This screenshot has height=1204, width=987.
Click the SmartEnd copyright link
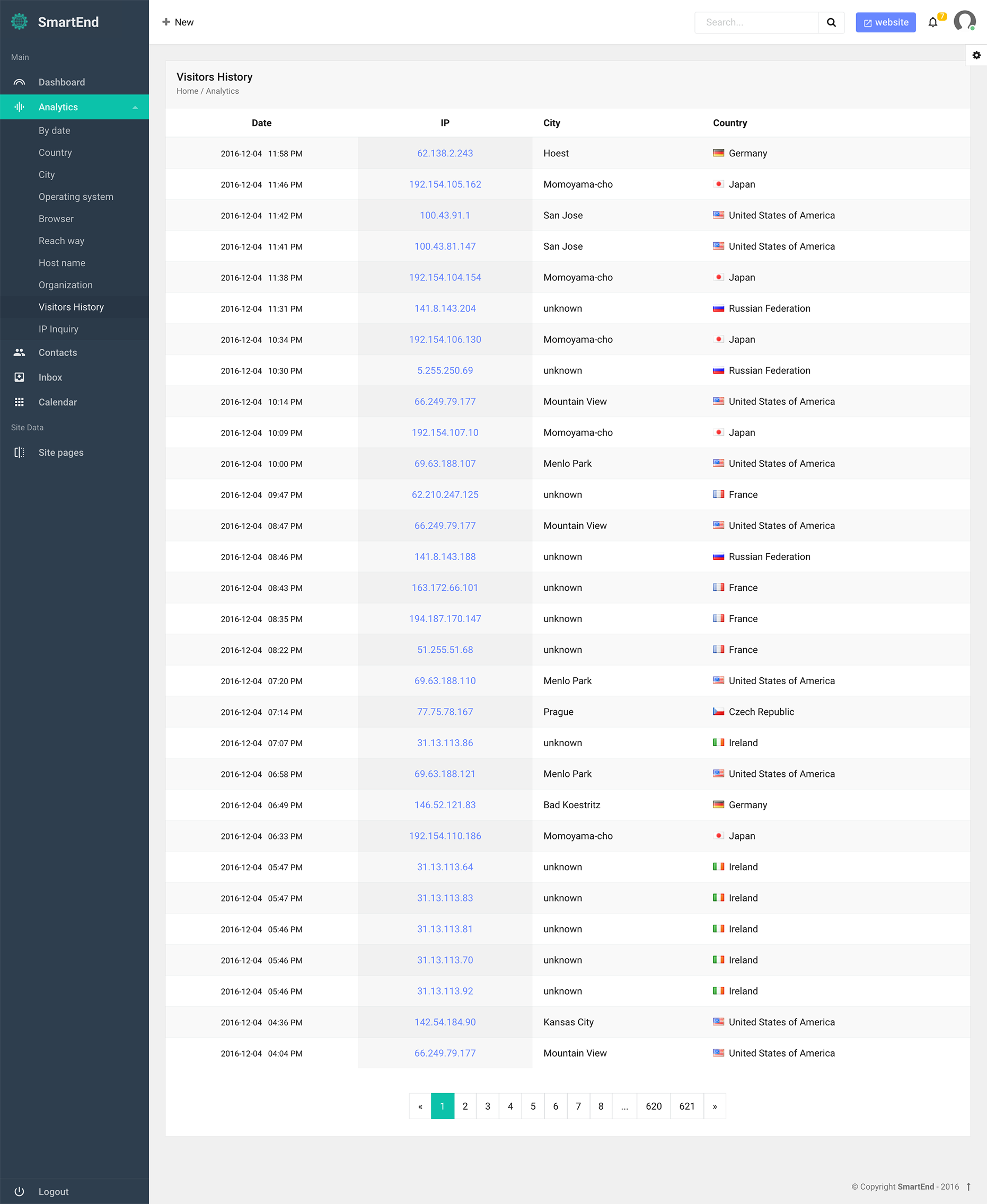(x=915, y=1187)
